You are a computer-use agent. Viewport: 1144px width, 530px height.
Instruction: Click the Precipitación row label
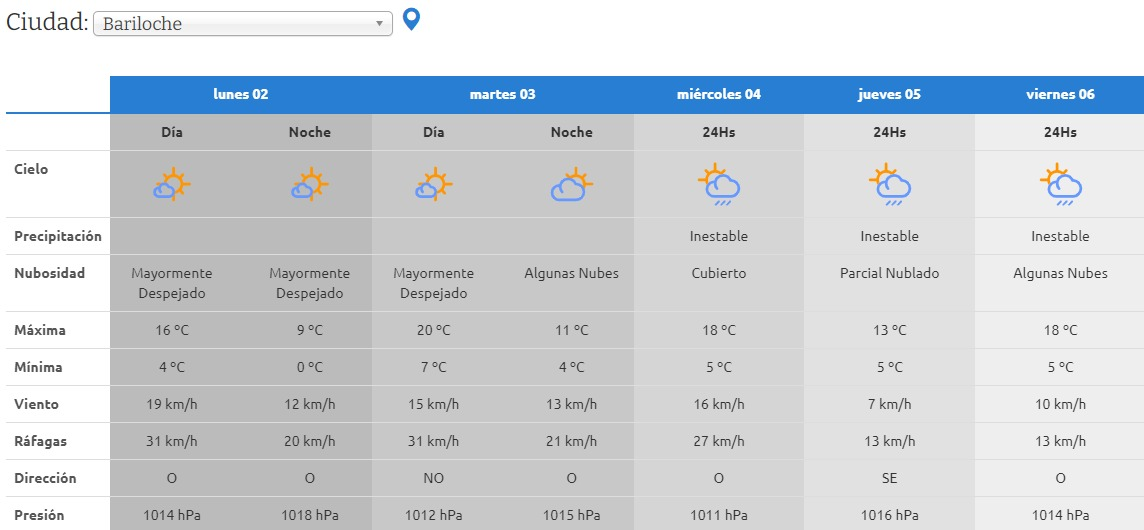point(58,236)
